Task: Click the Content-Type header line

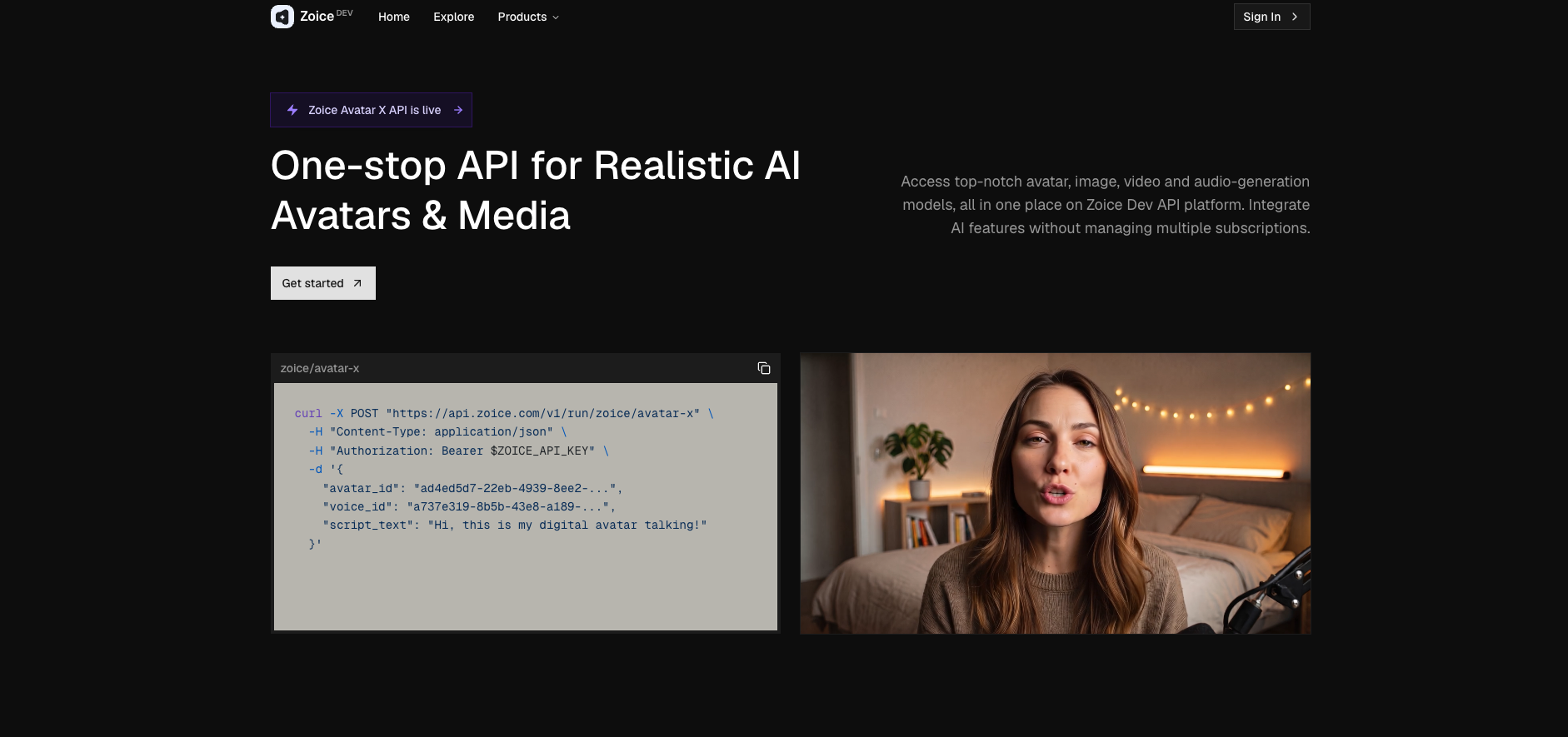Action: tap(437, 431)
